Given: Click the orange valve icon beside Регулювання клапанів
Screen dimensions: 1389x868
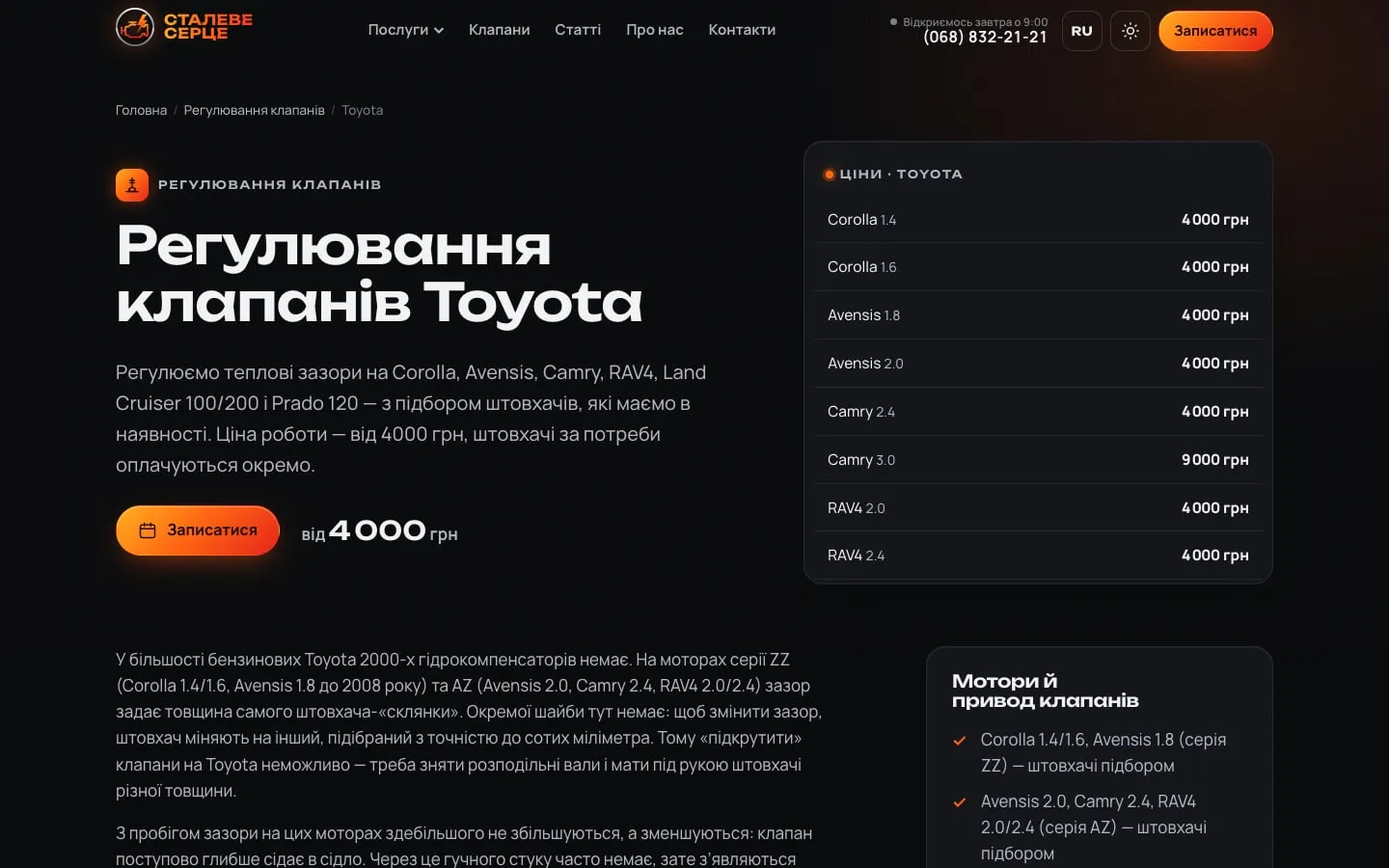Looking at the screenshot, I should (132, 184).
